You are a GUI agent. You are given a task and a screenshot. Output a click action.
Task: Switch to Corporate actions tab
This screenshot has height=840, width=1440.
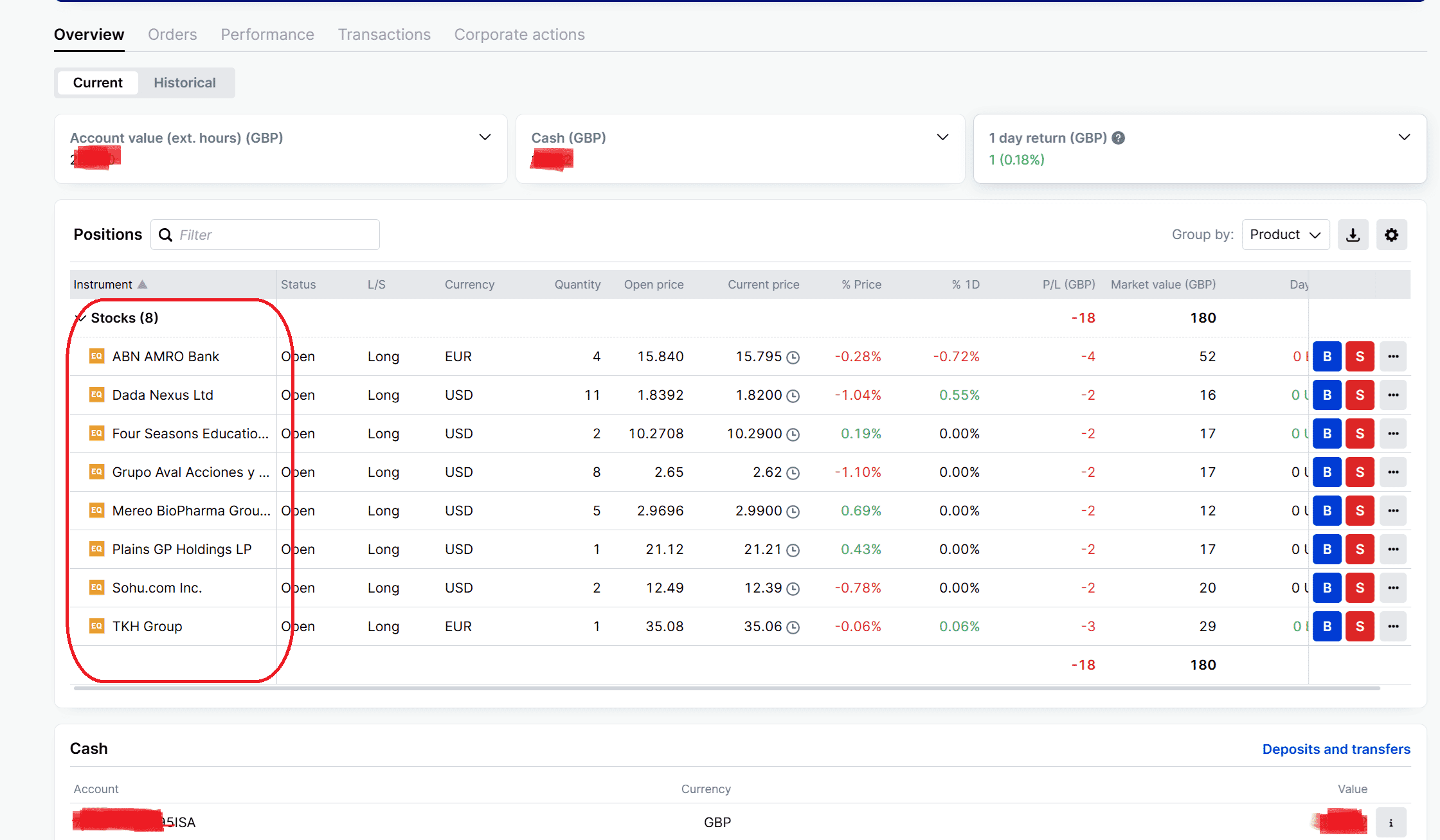coord(519,35)
